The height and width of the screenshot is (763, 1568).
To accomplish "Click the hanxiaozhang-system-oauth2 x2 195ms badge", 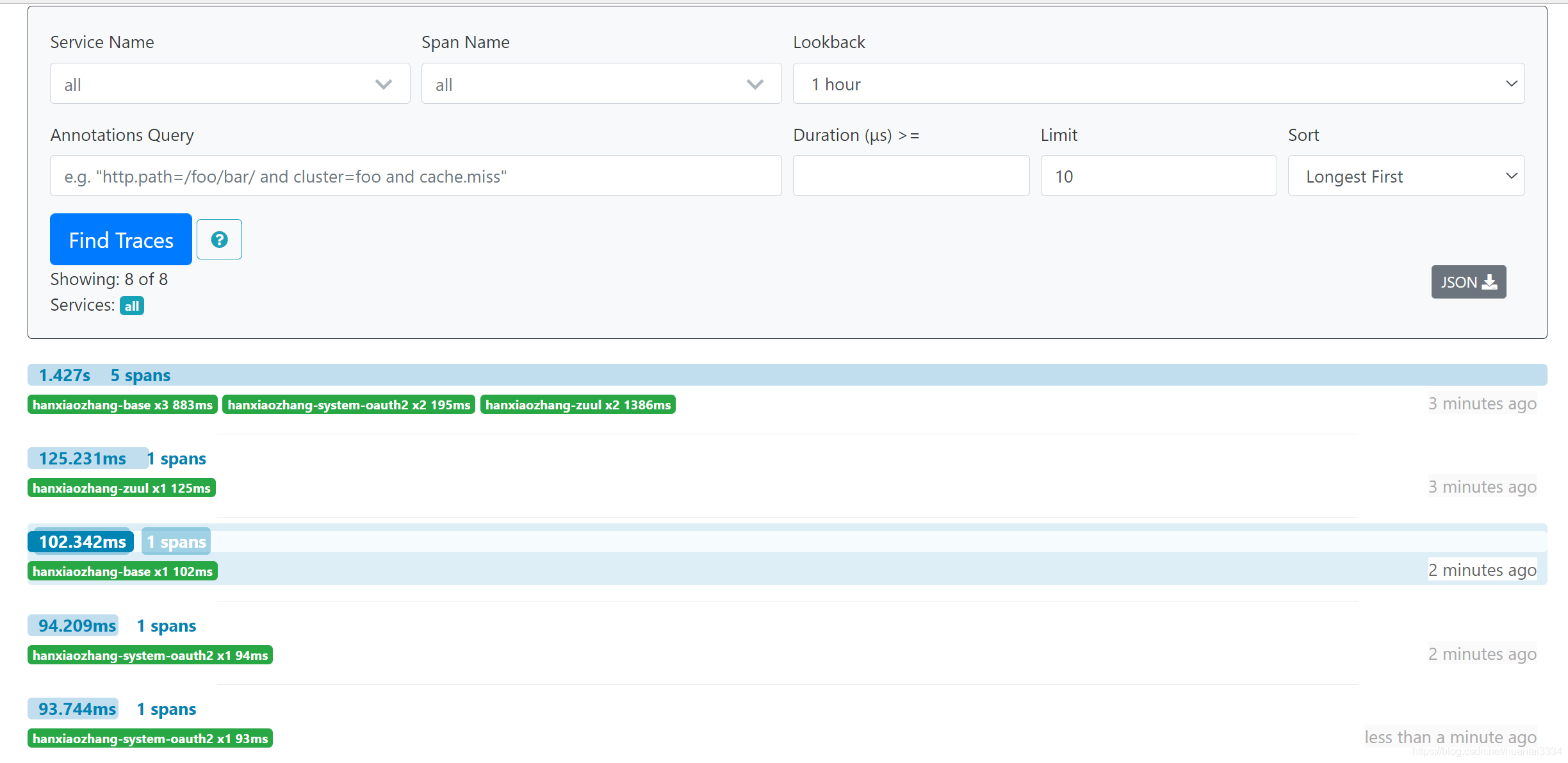I will (348, 404).
